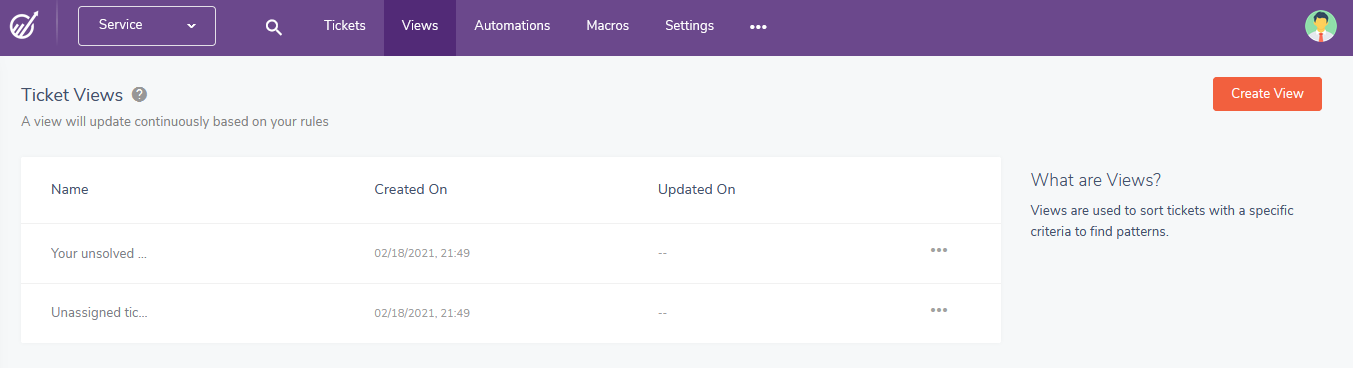Click the help question mark beside Ticket Views

pyautogui.click(x=140, y=94)
